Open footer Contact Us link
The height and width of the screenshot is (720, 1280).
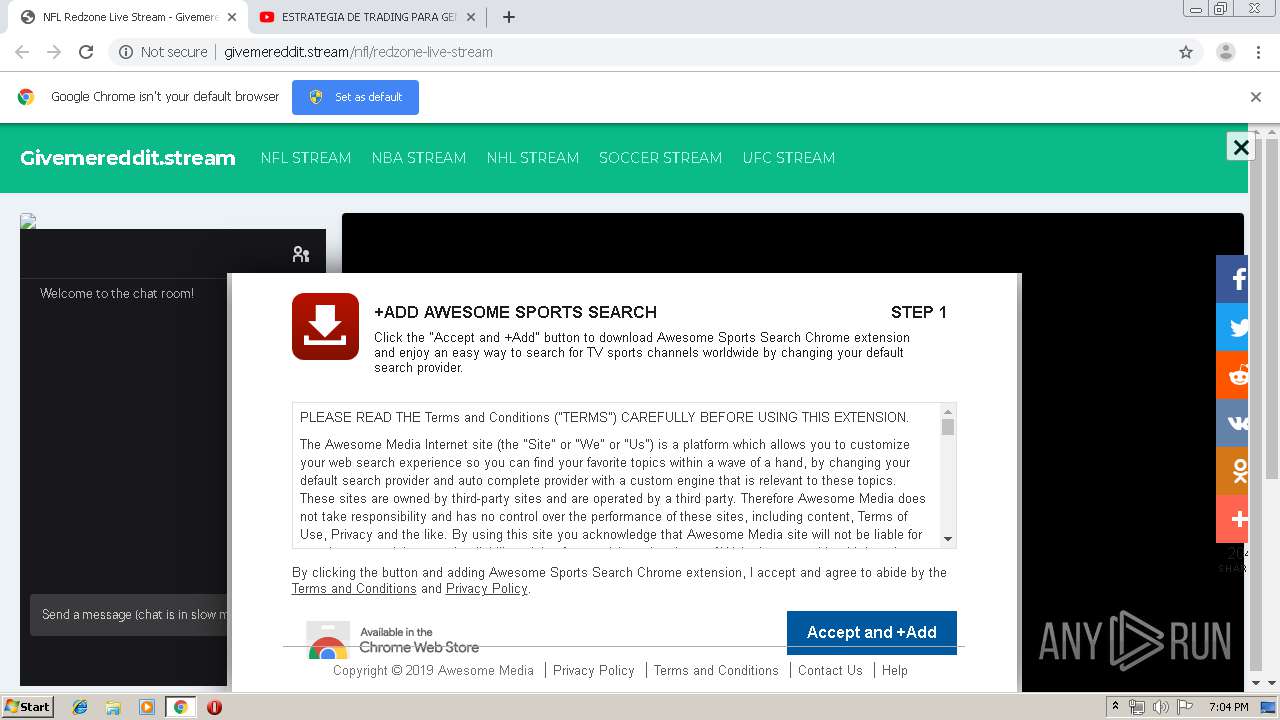pos(830,671)
